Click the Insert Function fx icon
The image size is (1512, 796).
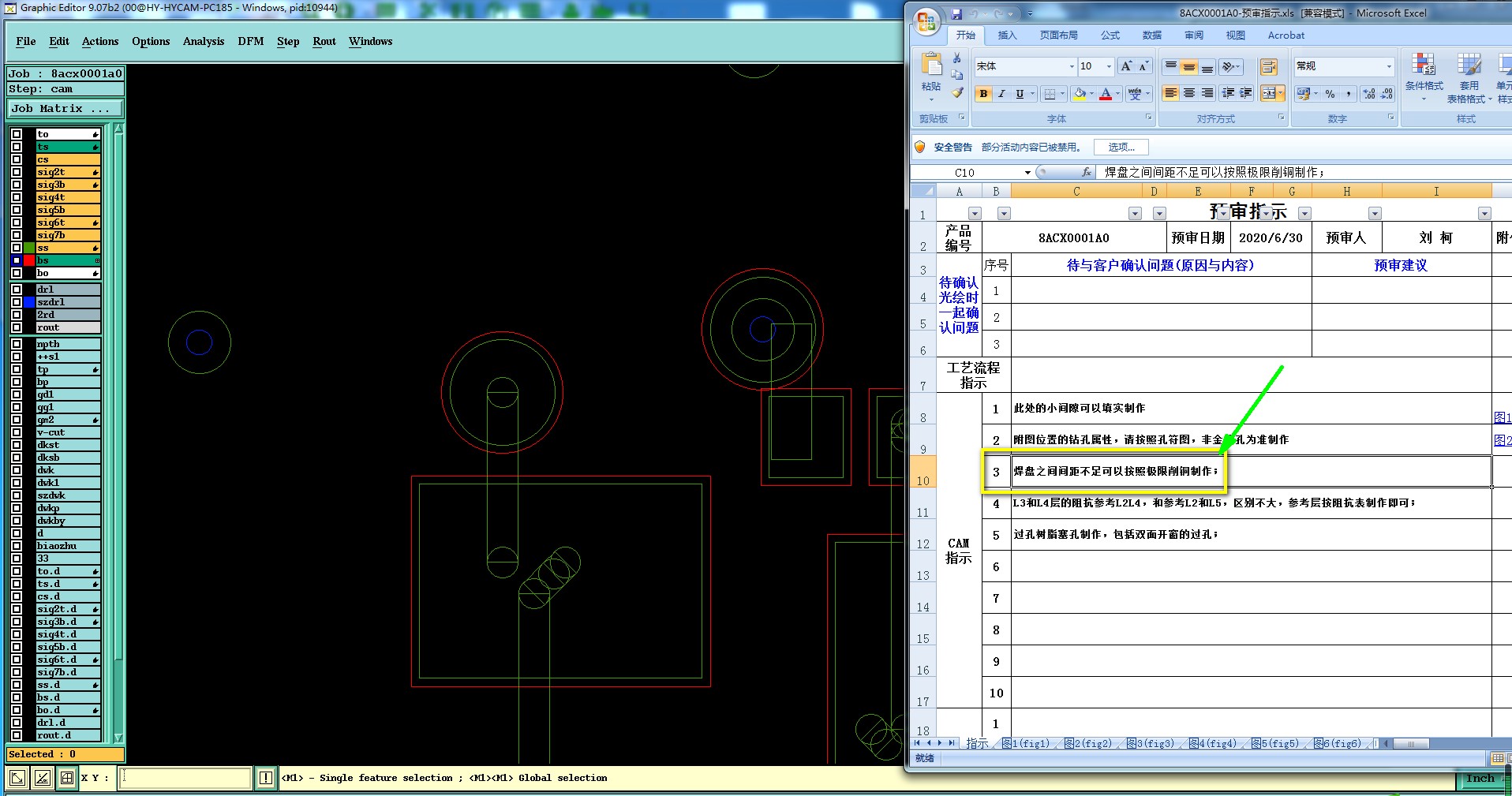1087,172
